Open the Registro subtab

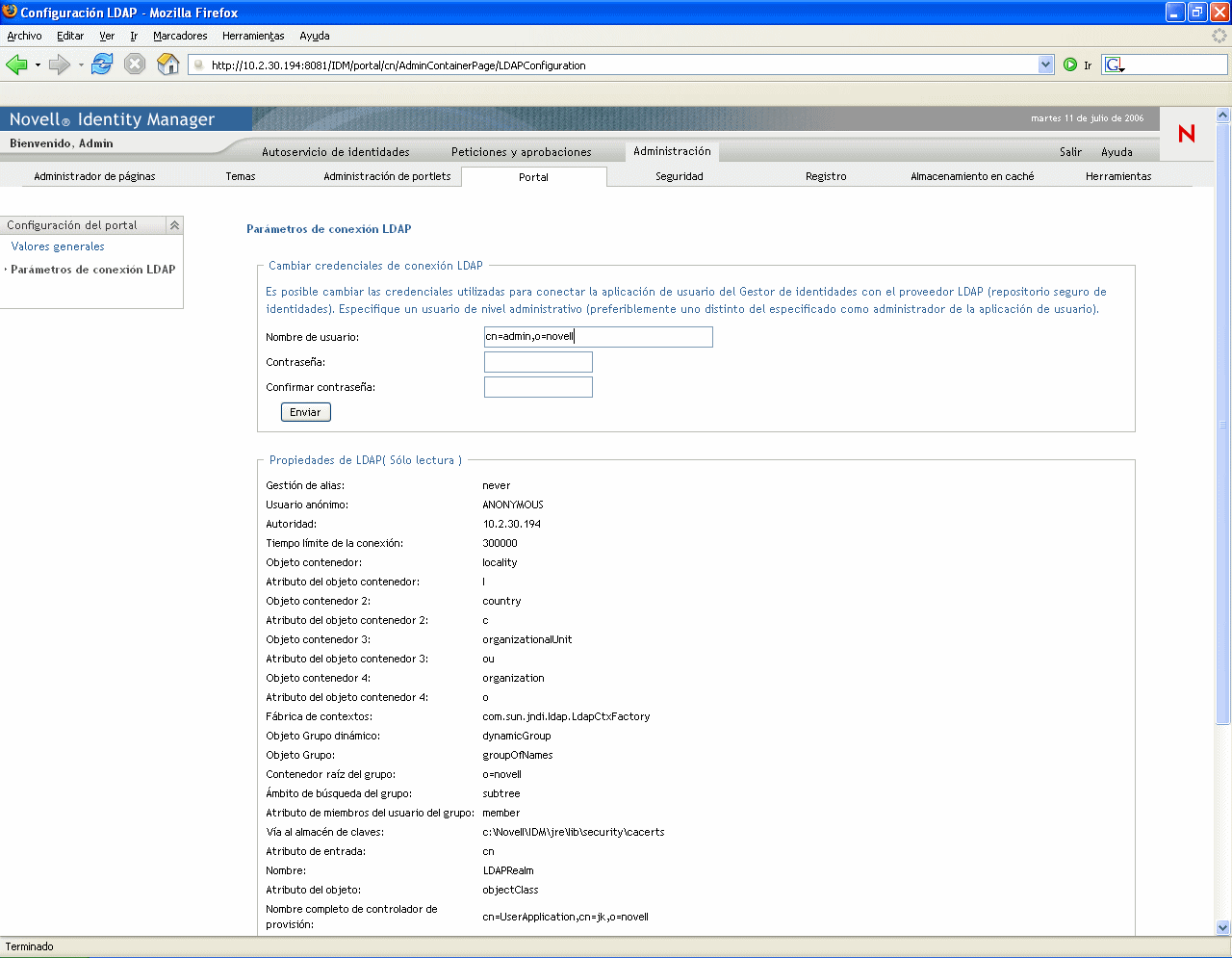tap(826, 176)
